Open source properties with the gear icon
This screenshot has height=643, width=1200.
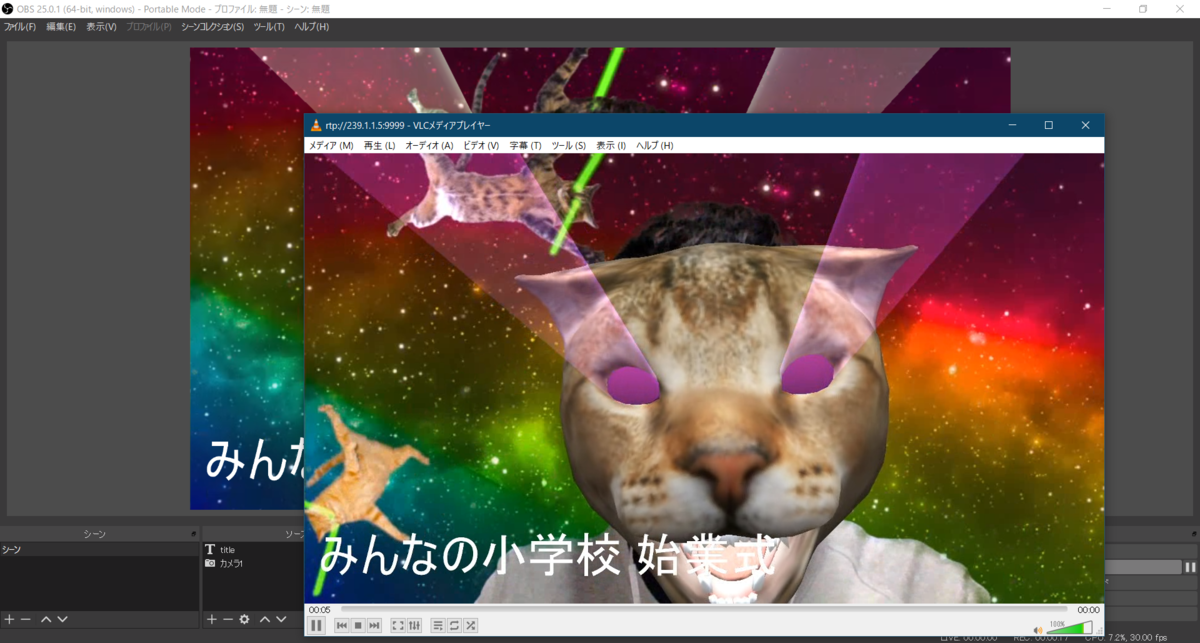pyautogui.click(x=244, y=619)
